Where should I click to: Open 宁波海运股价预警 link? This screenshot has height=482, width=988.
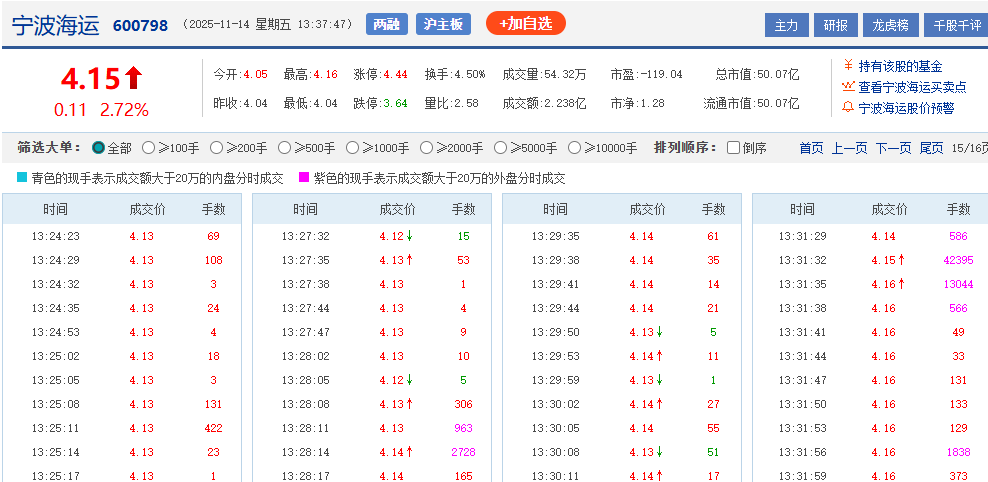coord(906,108)
